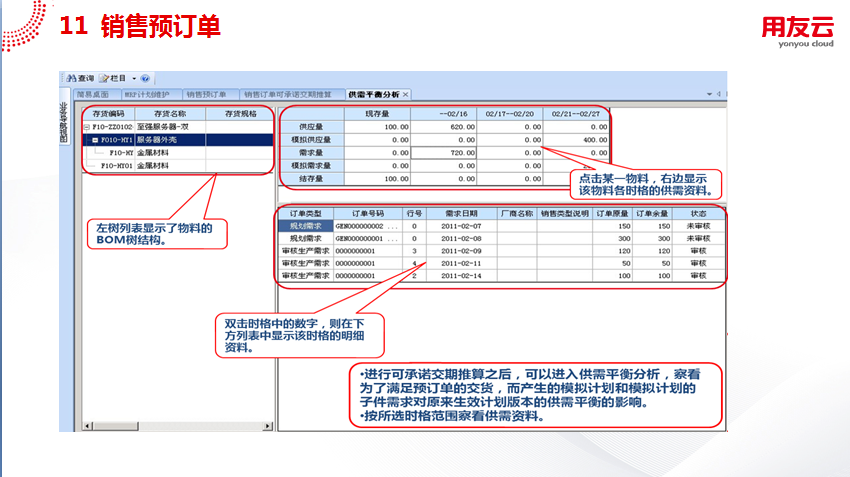
Task: Select the highlighted 规划需求 cell in first row
Action: tap(306, 226)
